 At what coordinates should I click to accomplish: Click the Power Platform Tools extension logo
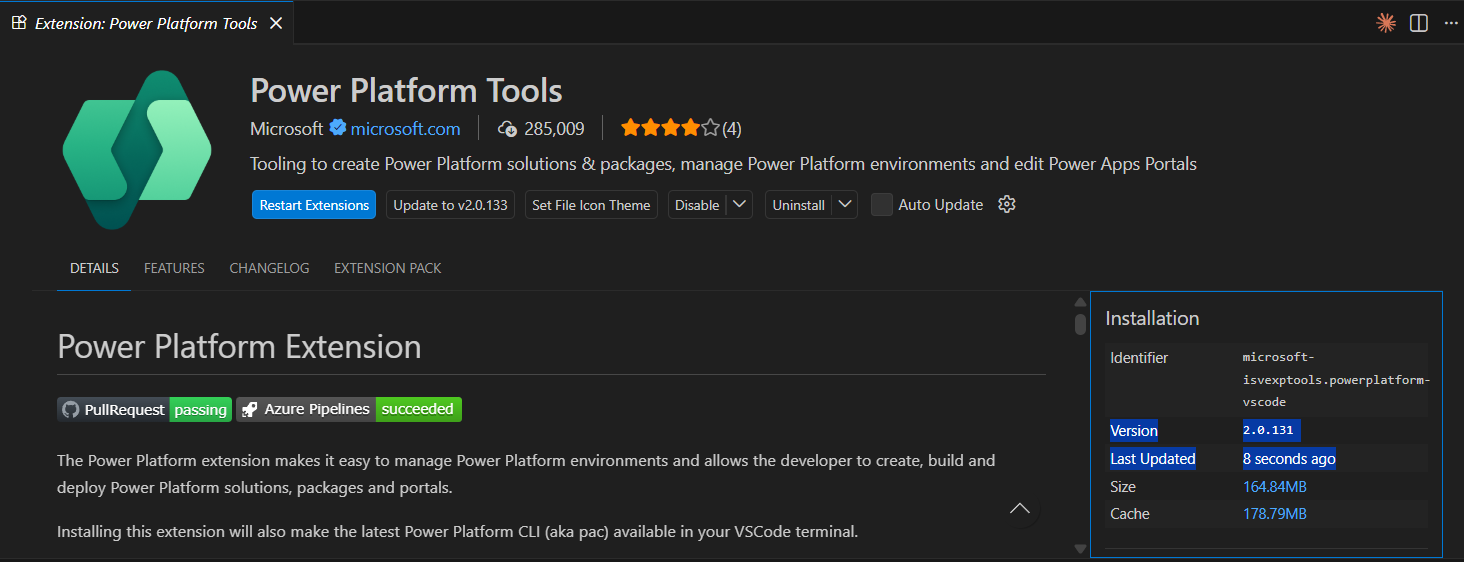click(x=137, y=150)
